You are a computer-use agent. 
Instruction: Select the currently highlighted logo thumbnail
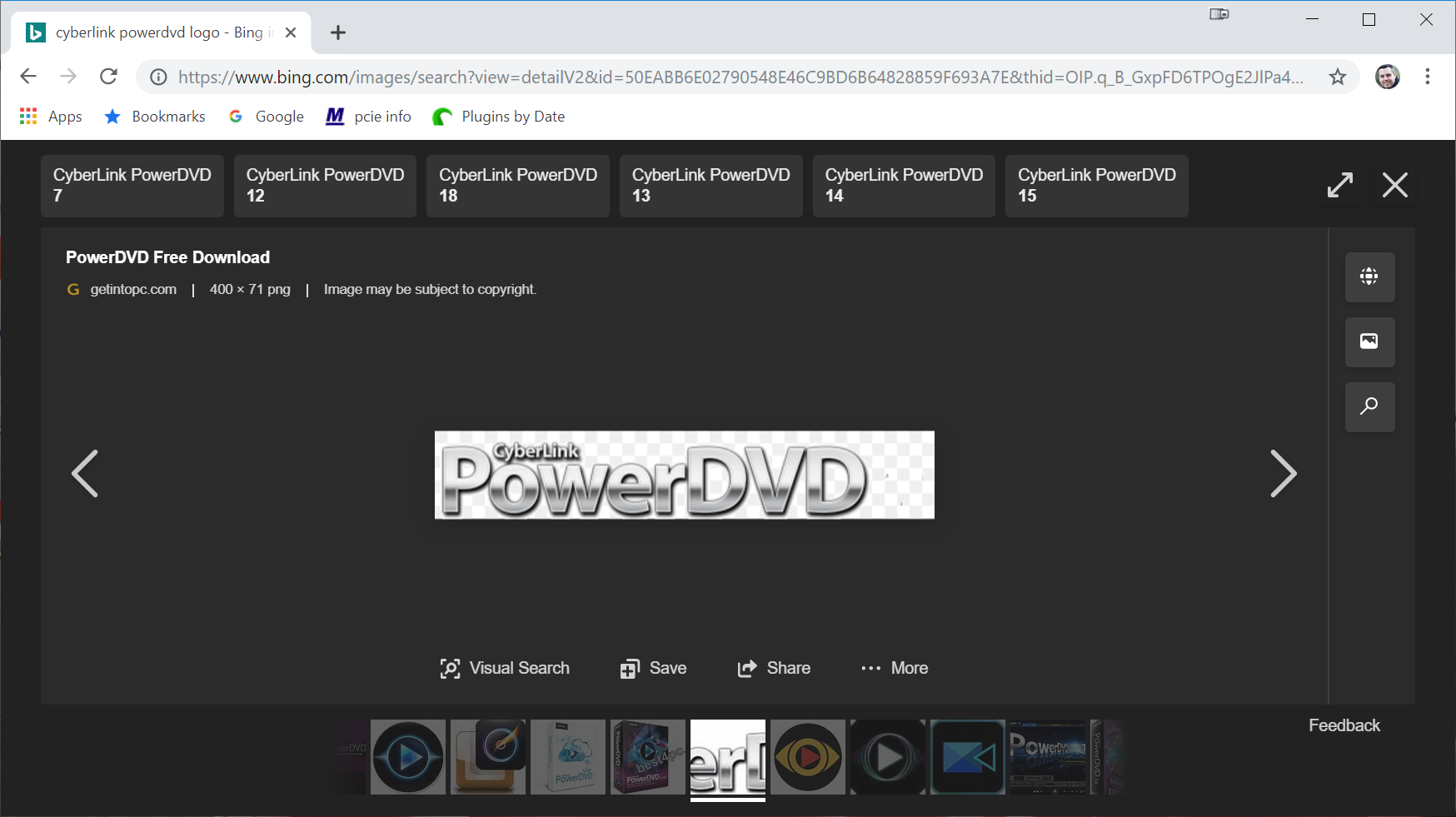point(728,757)
